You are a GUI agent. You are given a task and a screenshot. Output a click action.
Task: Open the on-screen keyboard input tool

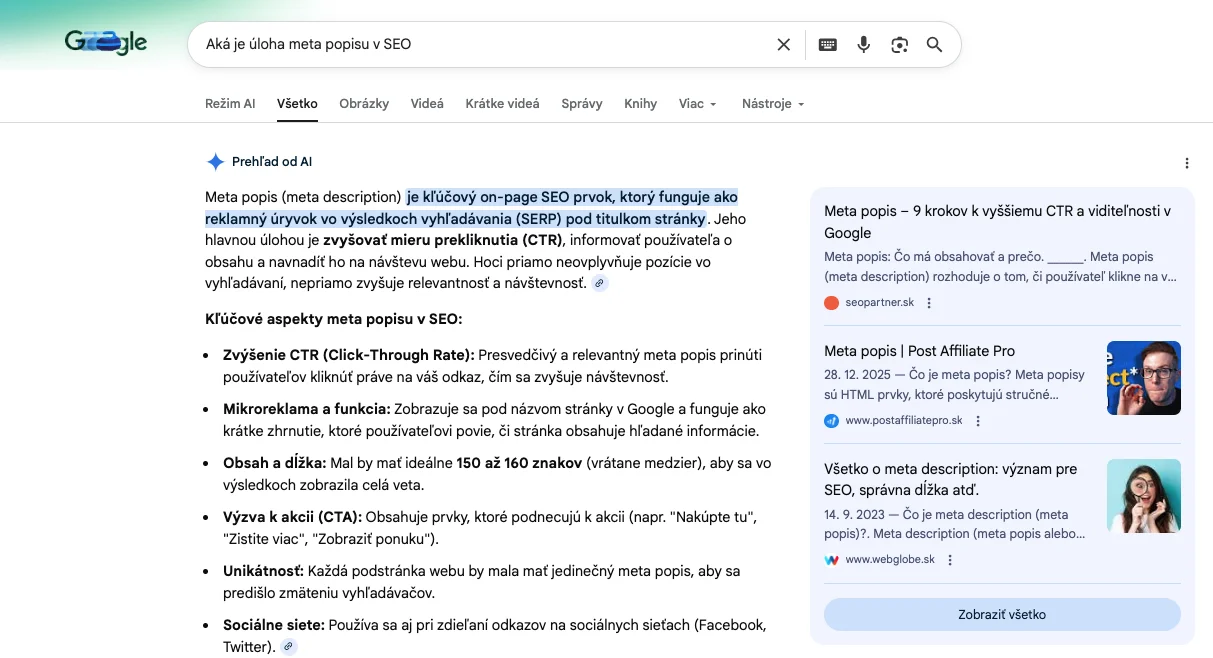[827, 45]
